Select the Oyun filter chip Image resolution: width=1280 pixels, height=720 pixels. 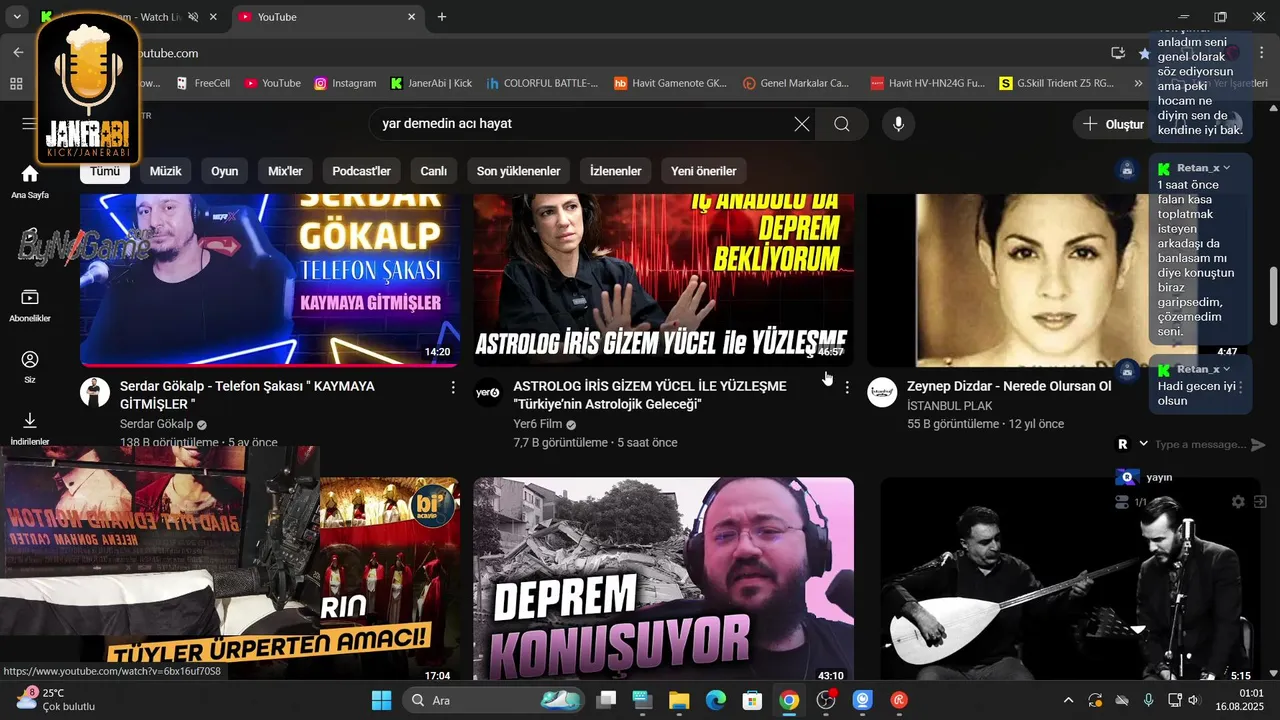click(x=225, y=171)
